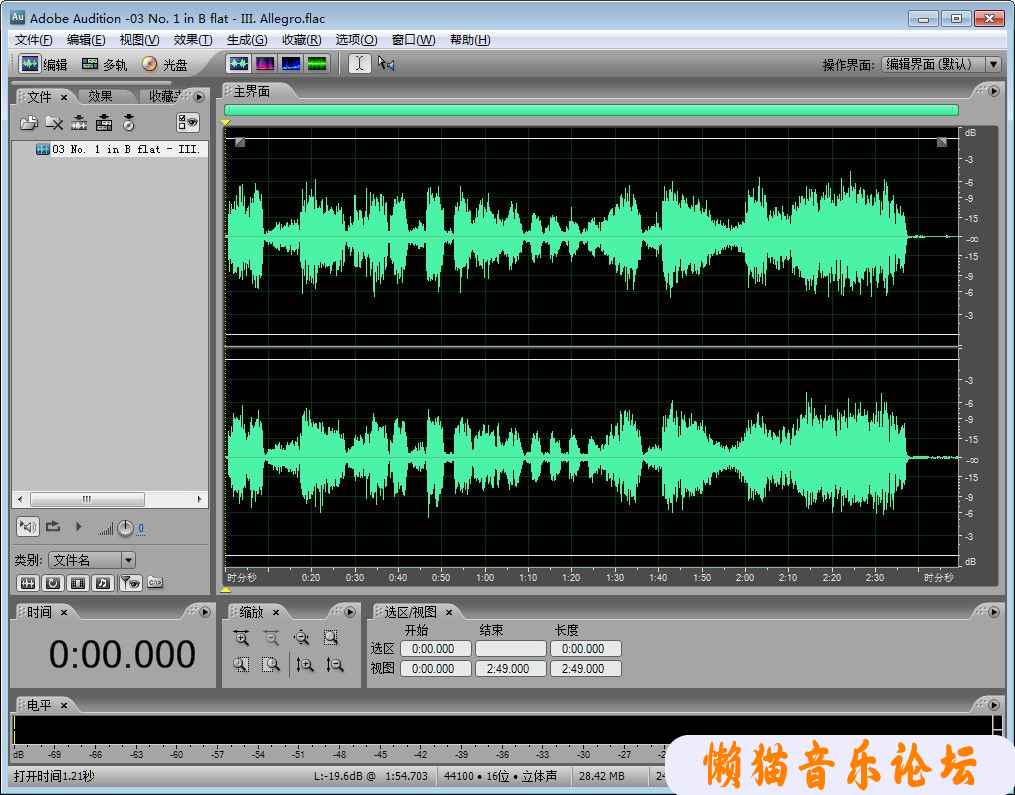1015x795 pixels.
Task: Open the 收藏(R) menu
Action: [x=301, y=40]
